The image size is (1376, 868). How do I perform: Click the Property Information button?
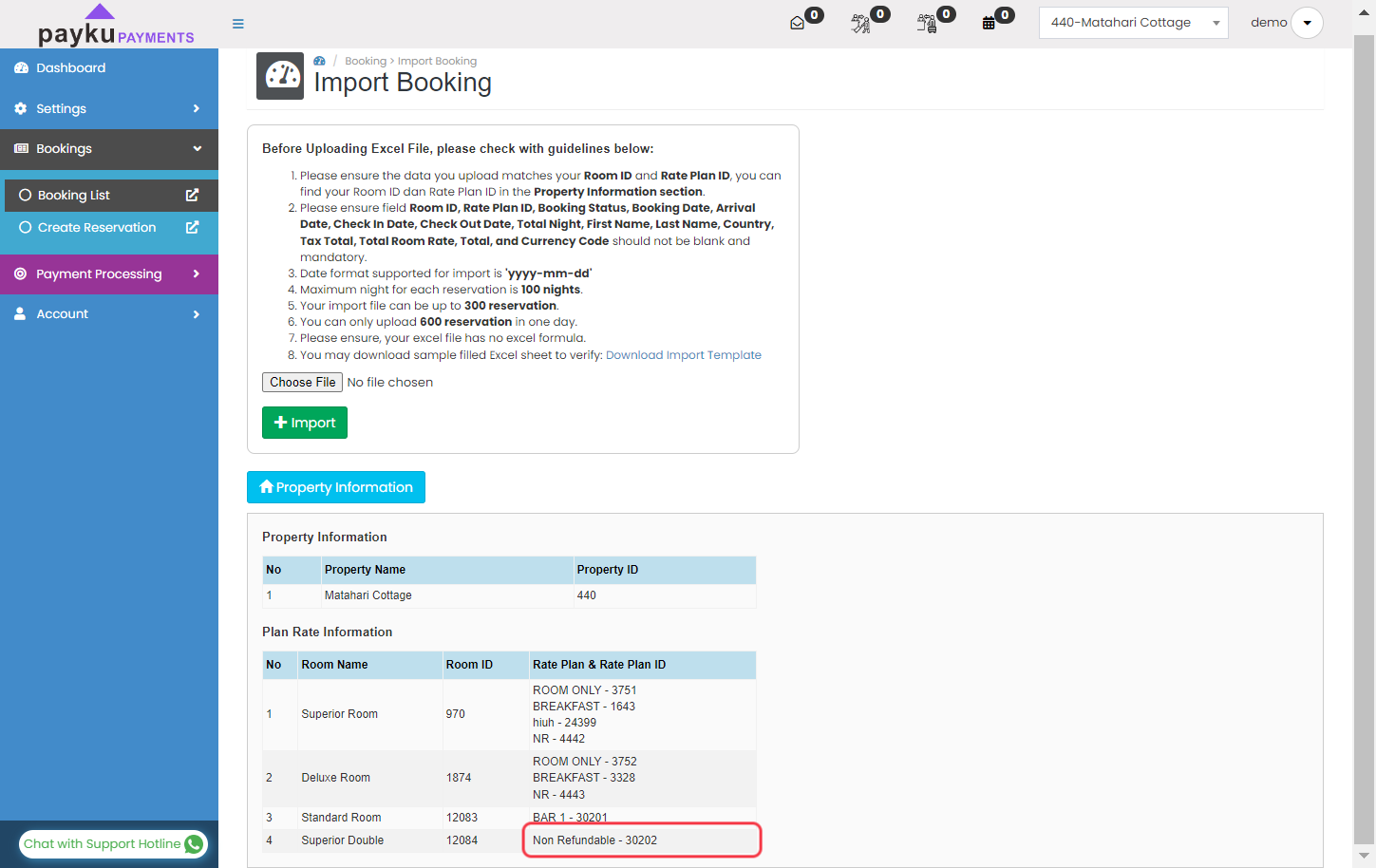pyautogui.click(x=336, y=487)
